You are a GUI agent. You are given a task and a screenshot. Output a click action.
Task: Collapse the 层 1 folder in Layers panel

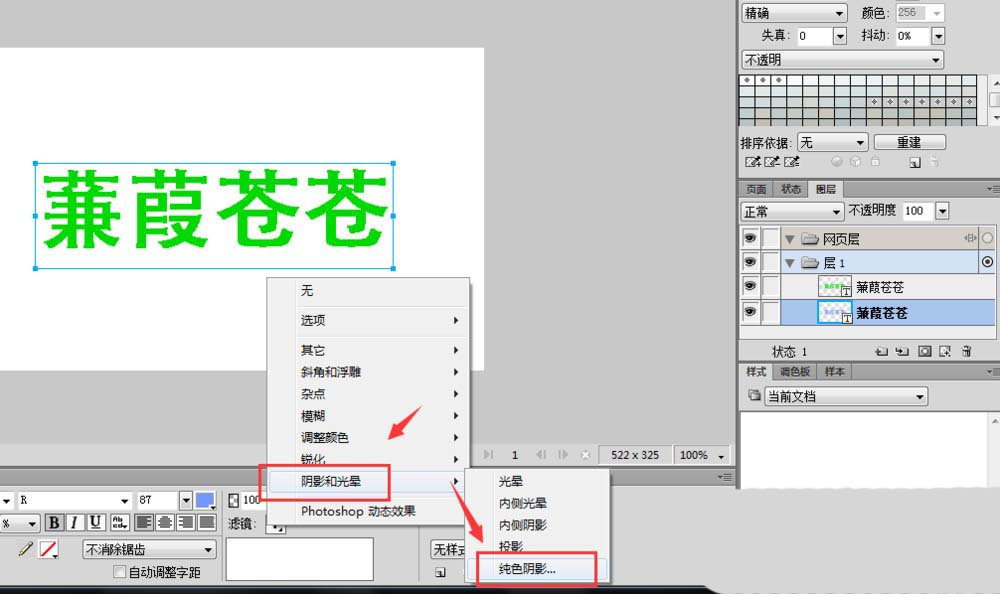click(x=790, y=262)
